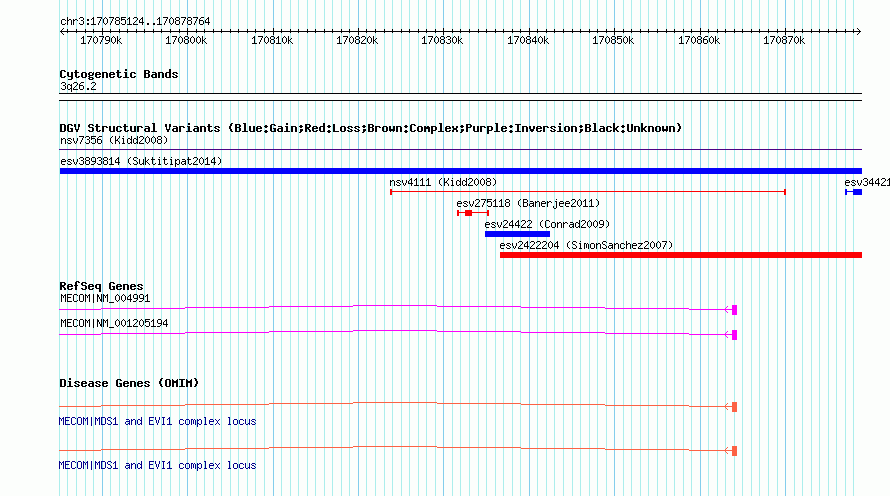Click the magenta exon box of MECOM|NM_004991
890x496 pixels.
pyautogui.click(x=734, y=310)
